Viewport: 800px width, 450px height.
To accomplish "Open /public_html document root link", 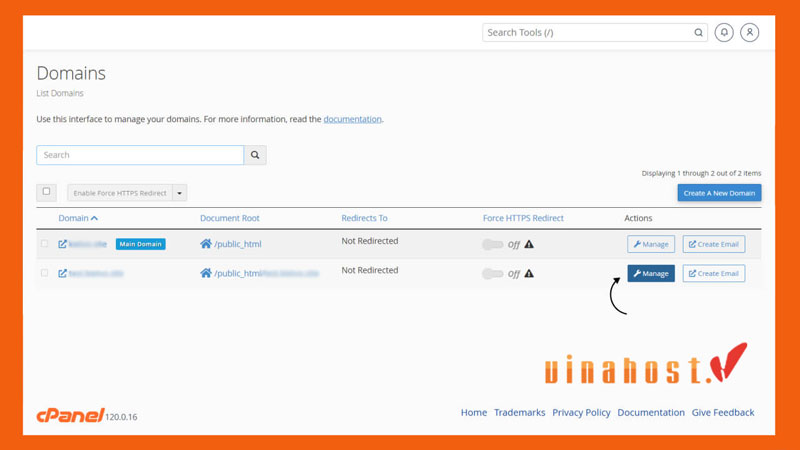I will 238,244.
